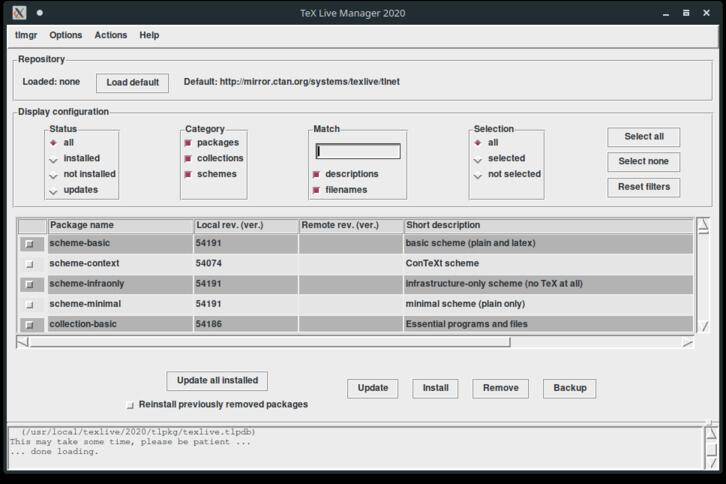The width and height of the screenshot is (726, 484).
Task: Select the scheme-context package name
Action: tap(84, 263)
